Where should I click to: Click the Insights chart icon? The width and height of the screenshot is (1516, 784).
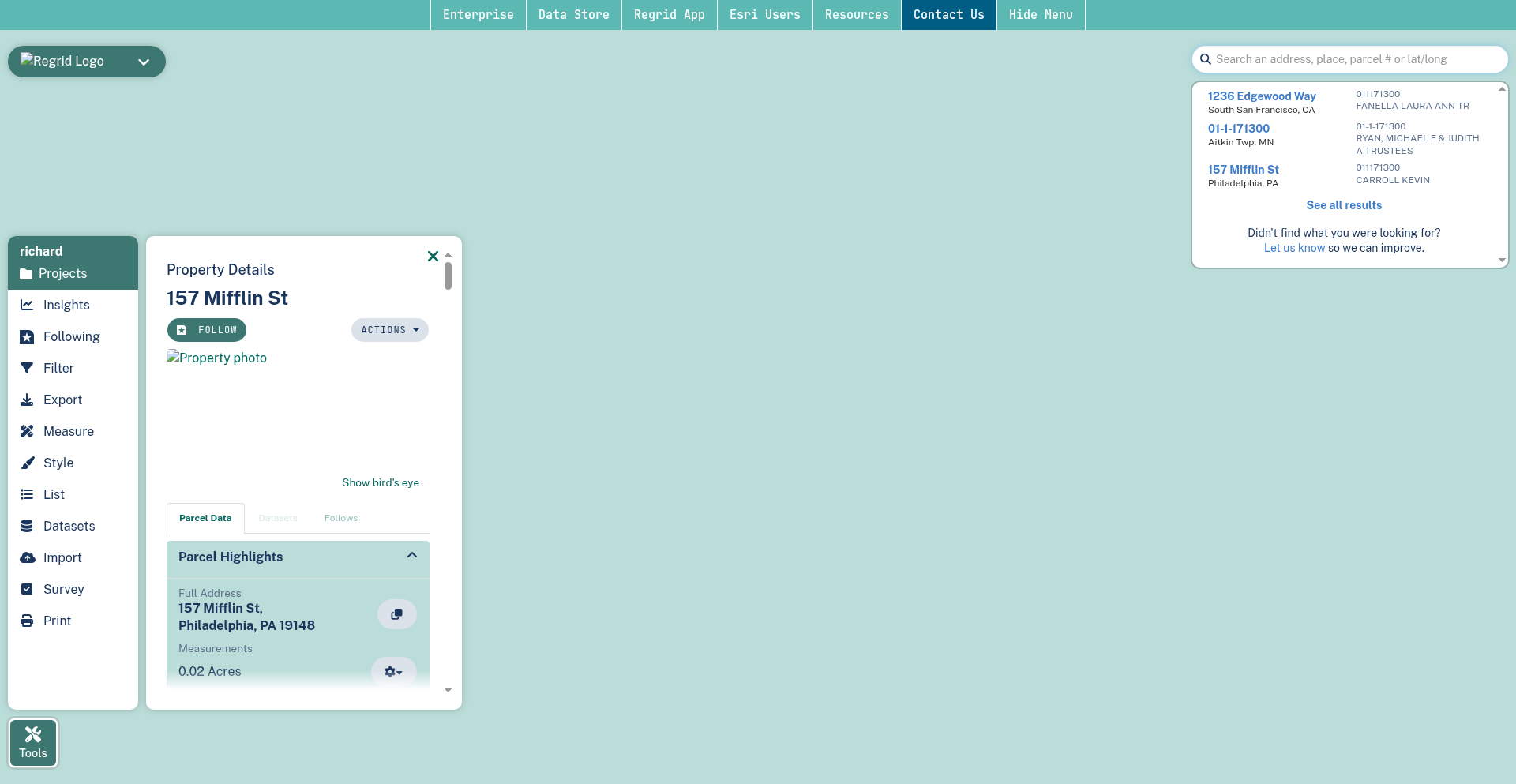(27, 305)
